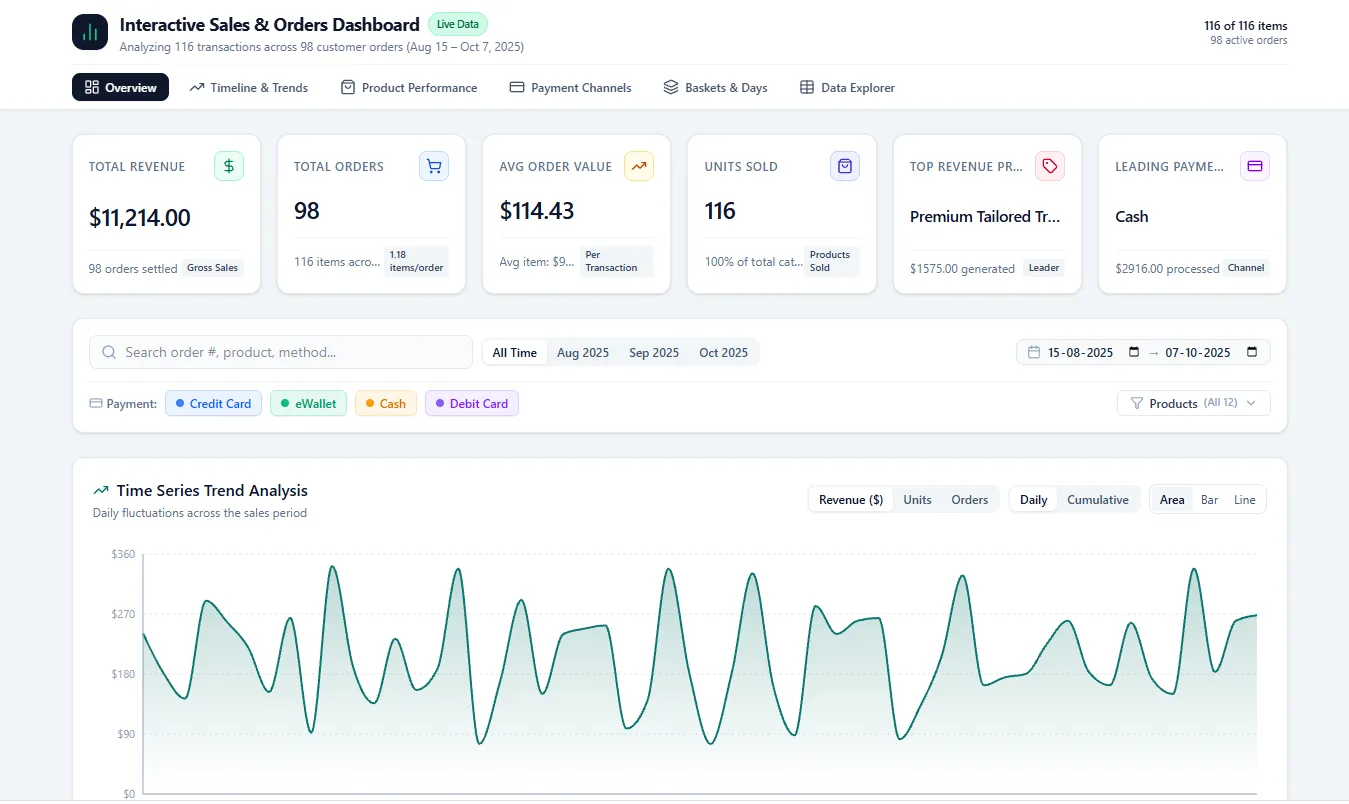
Task: Click the Gross Sales tag
Action: click(213, 268)
